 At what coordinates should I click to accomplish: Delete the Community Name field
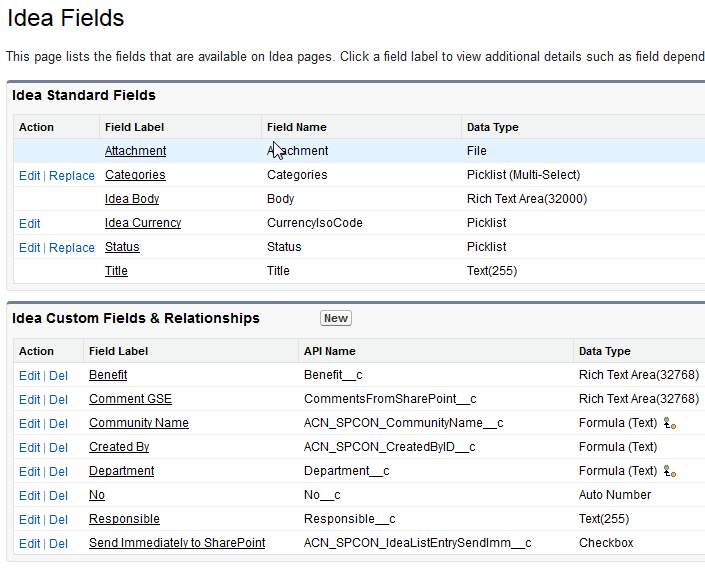point(59,424)
